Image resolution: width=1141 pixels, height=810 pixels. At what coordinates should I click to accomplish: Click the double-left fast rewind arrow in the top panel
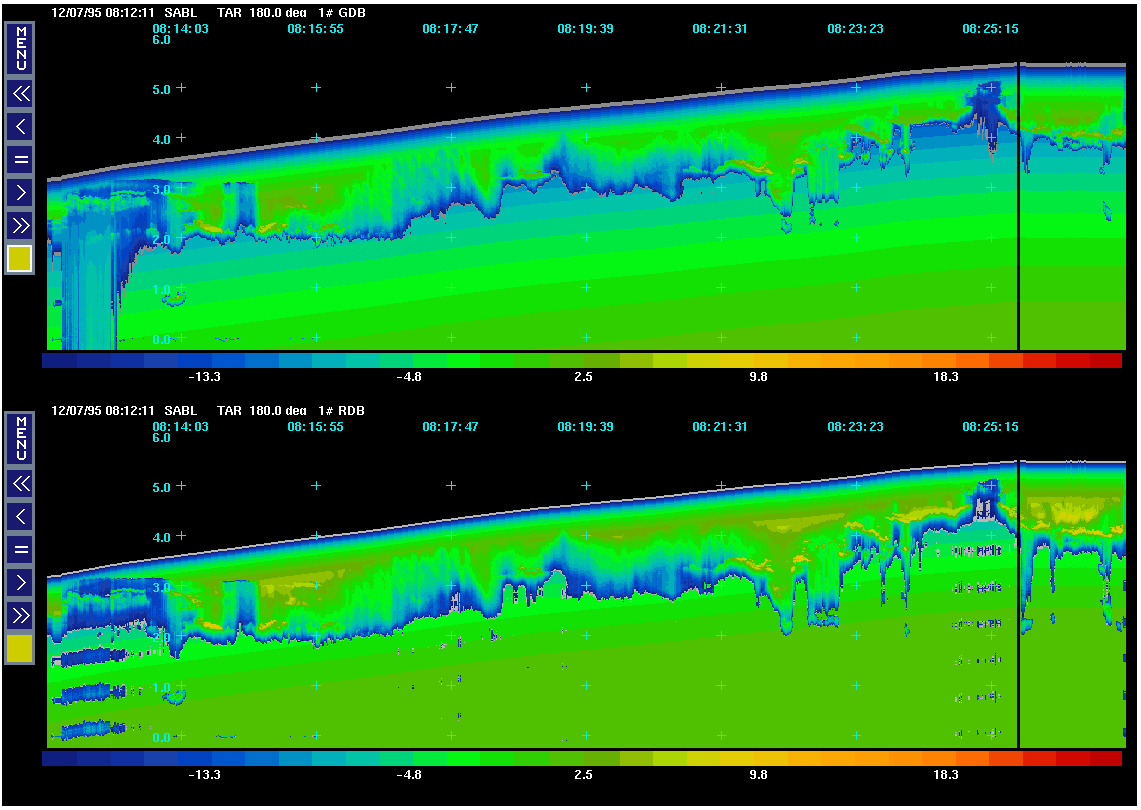pyautogui.click(x=20, y=94)
